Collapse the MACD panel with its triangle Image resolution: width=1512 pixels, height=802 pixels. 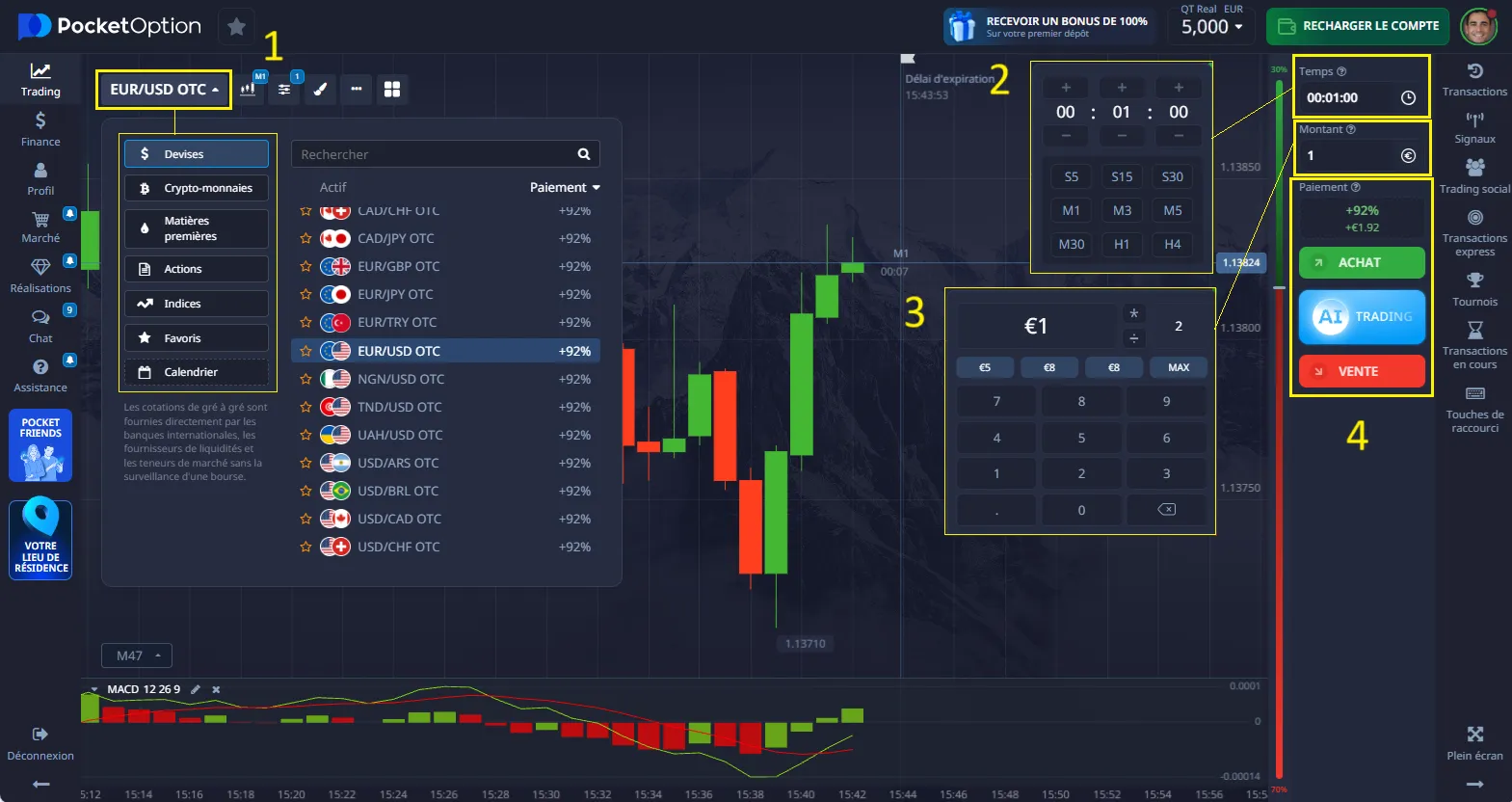(x=94, y=689)
